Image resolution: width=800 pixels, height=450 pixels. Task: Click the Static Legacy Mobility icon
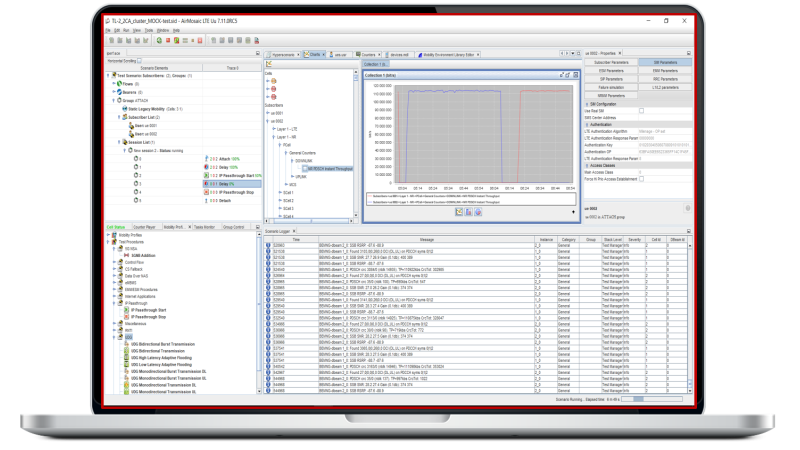coord(124,109)
